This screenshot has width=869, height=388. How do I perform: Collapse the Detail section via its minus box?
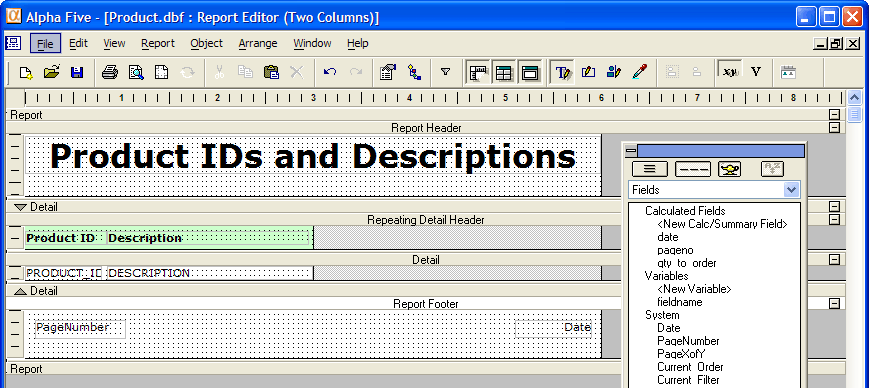point(834,259)
